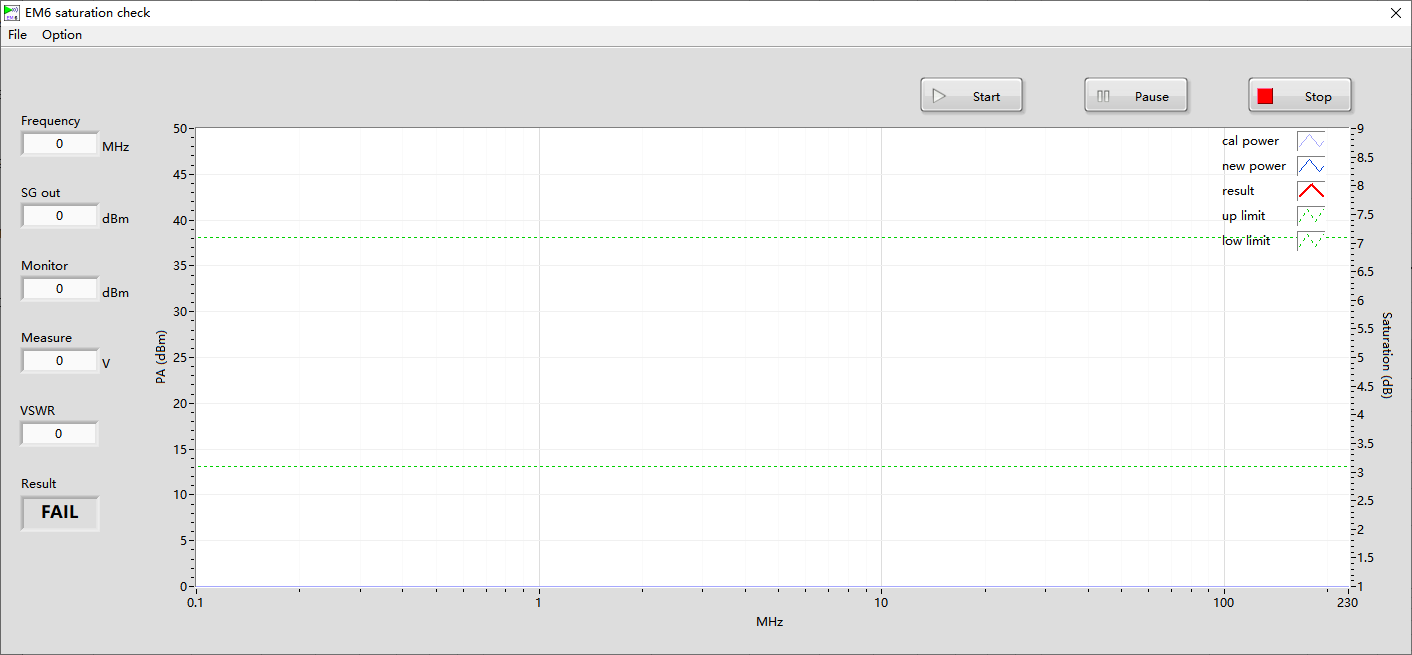Click the result legend swatch

(x=1311, y=191)
